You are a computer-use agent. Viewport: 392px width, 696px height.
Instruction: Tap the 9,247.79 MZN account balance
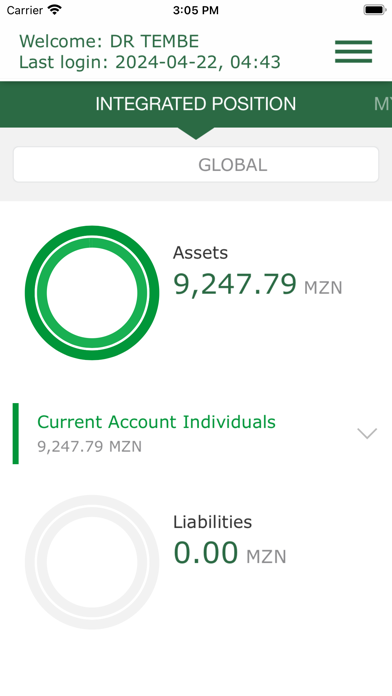tap(89, 446)
